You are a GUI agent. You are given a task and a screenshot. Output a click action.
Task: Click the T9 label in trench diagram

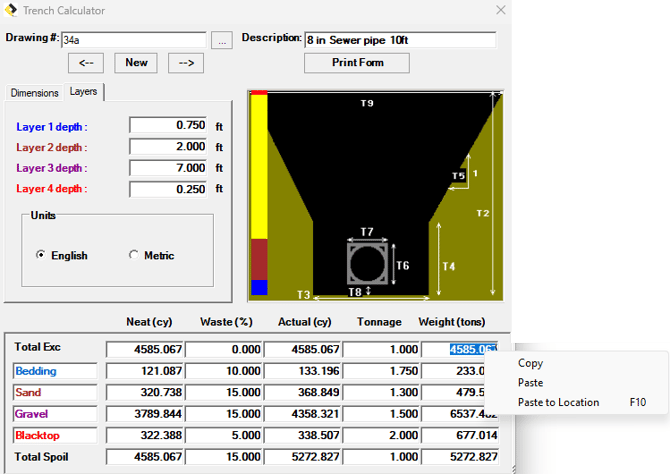367,103
